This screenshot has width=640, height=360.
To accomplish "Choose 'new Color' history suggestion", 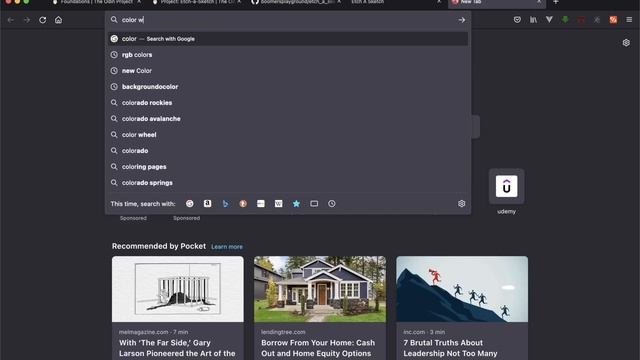I will [288, 71].
